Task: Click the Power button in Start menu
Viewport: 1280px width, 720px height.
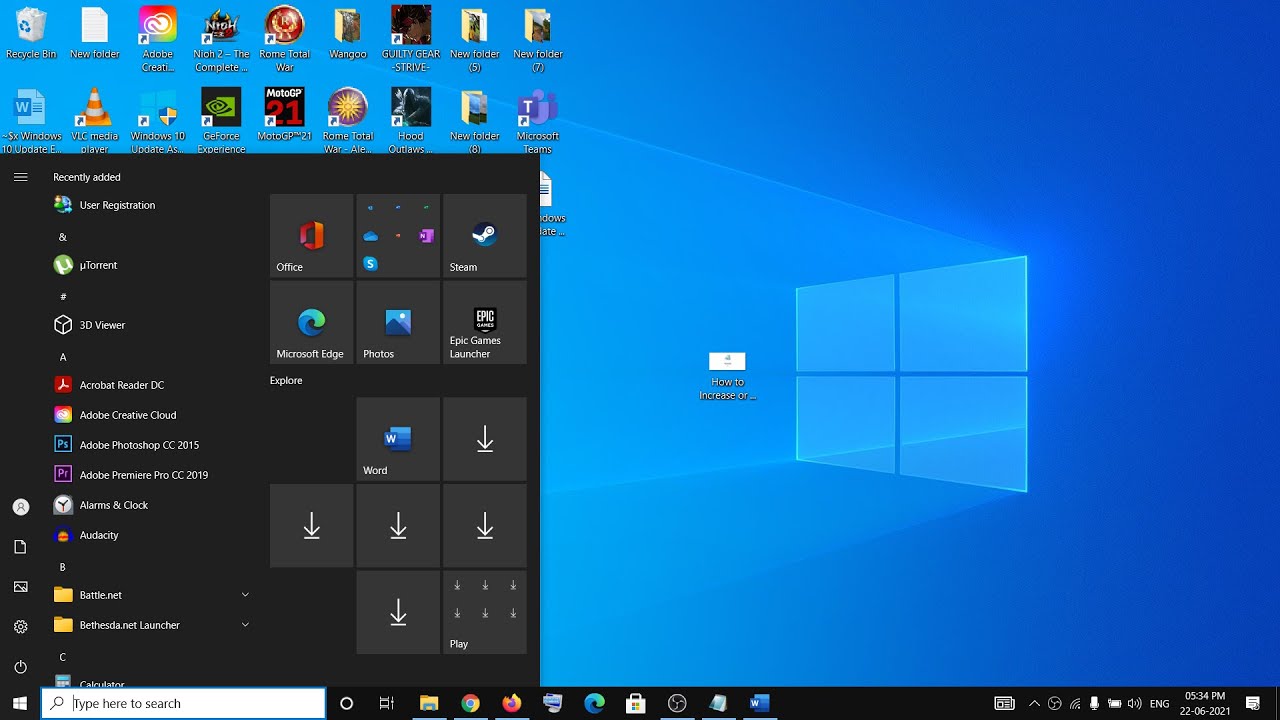Action: pyautogui.click(x=20, y=667)
